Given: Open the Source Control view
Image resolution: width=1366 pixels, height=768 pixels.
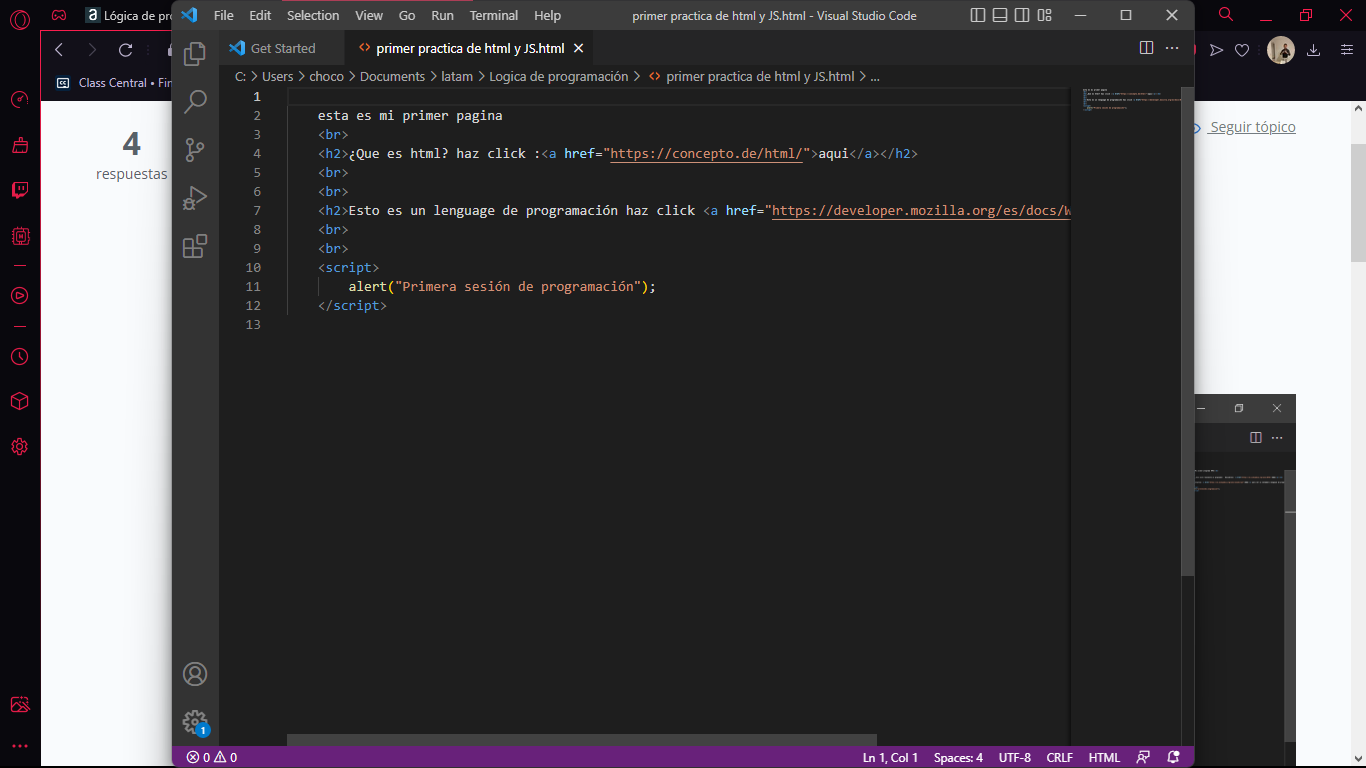Looking at the screenshot, I should pyautogui.click(x=195, y=150).
